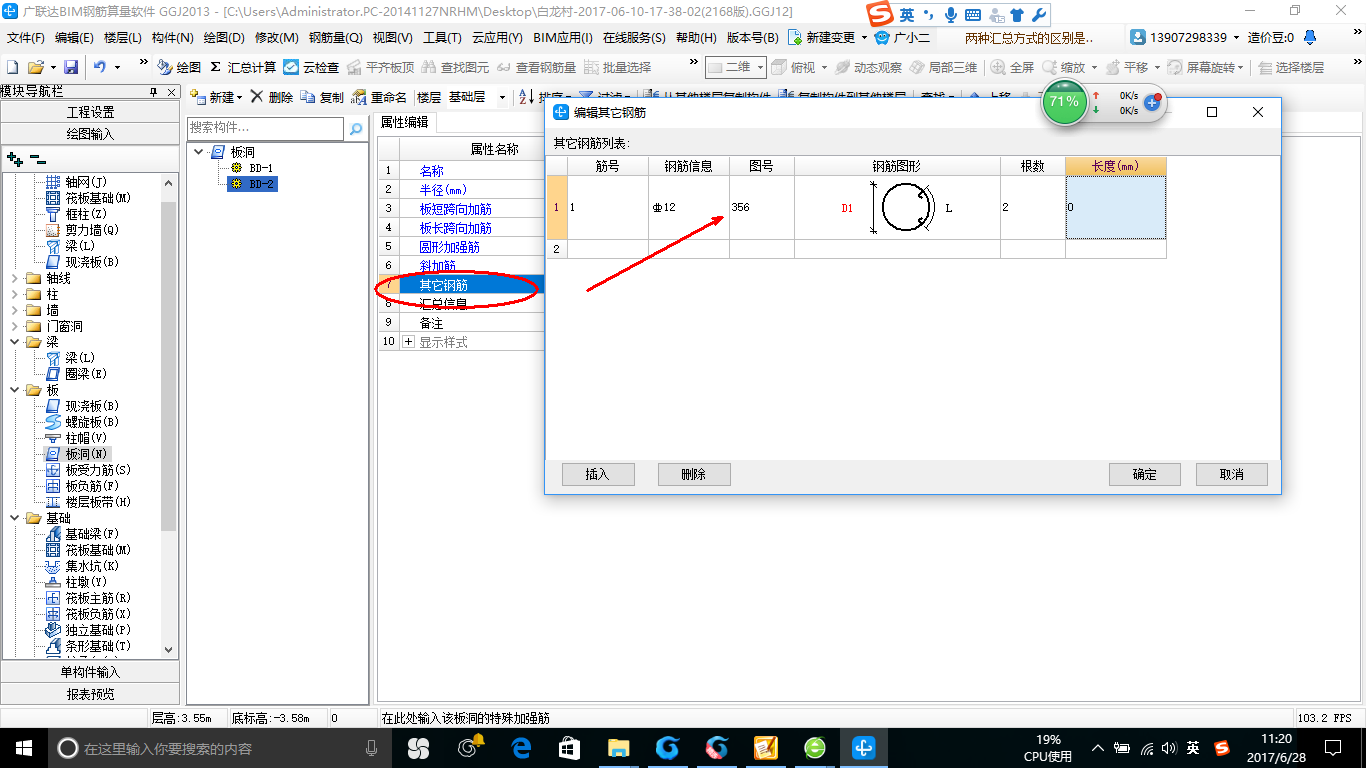Image resolution: width=1366 pixels, height=768 pixels.
Task: Open 报表预览 section
Action: pyautogui.click(x=90, y=694)
